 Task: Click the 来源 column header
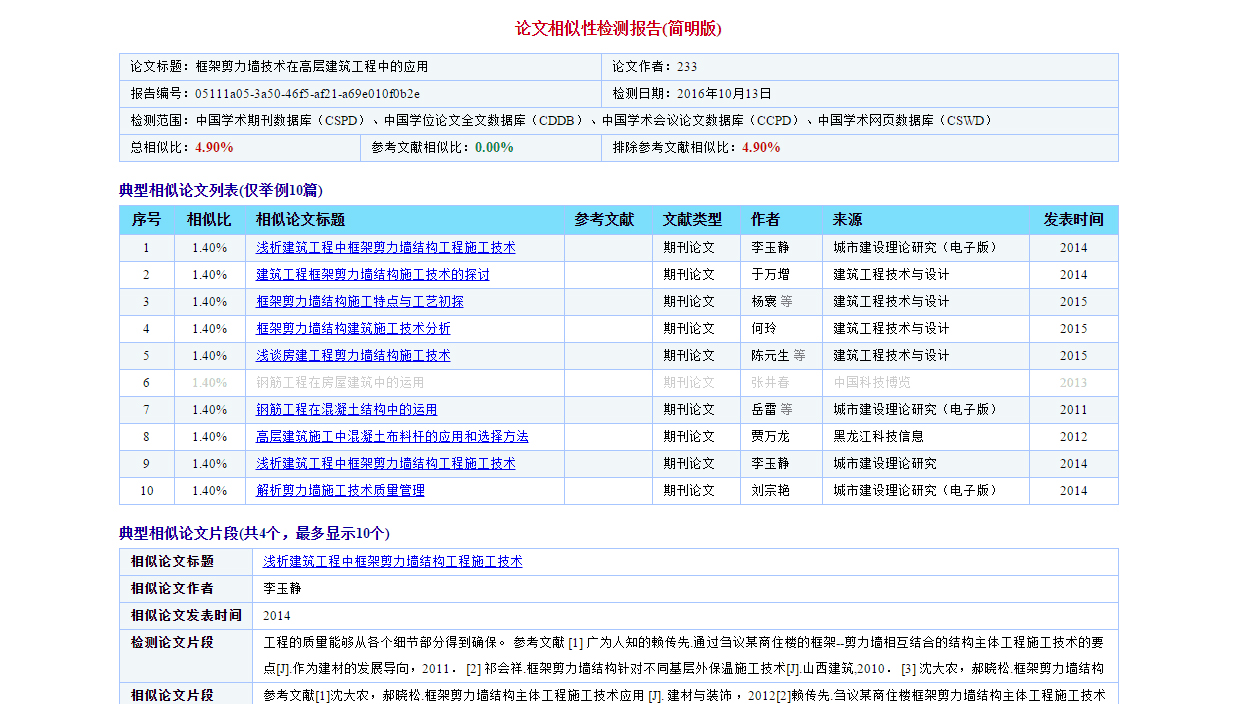[x=847, y=219]
